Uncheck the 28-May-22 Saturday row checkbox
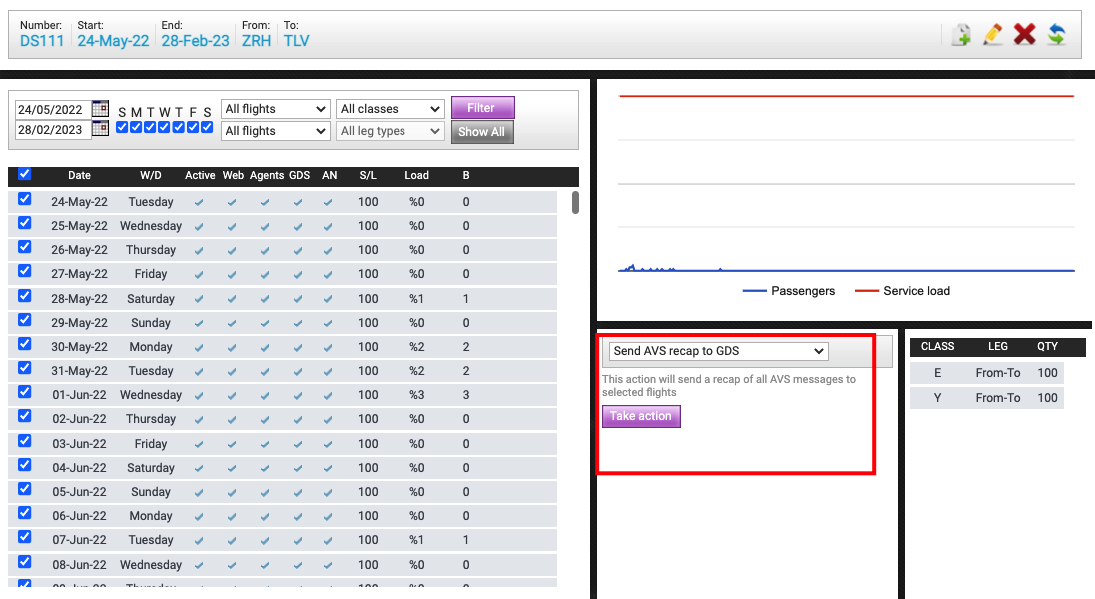The width and height of the screenshot is (1095, 599). [x=24, y=295]
